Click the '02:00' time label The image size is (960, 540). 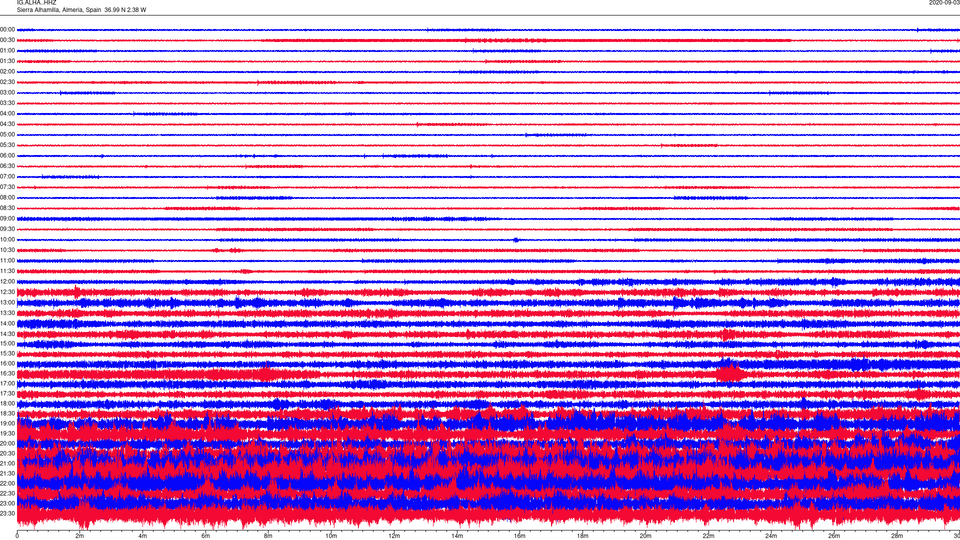7,72
